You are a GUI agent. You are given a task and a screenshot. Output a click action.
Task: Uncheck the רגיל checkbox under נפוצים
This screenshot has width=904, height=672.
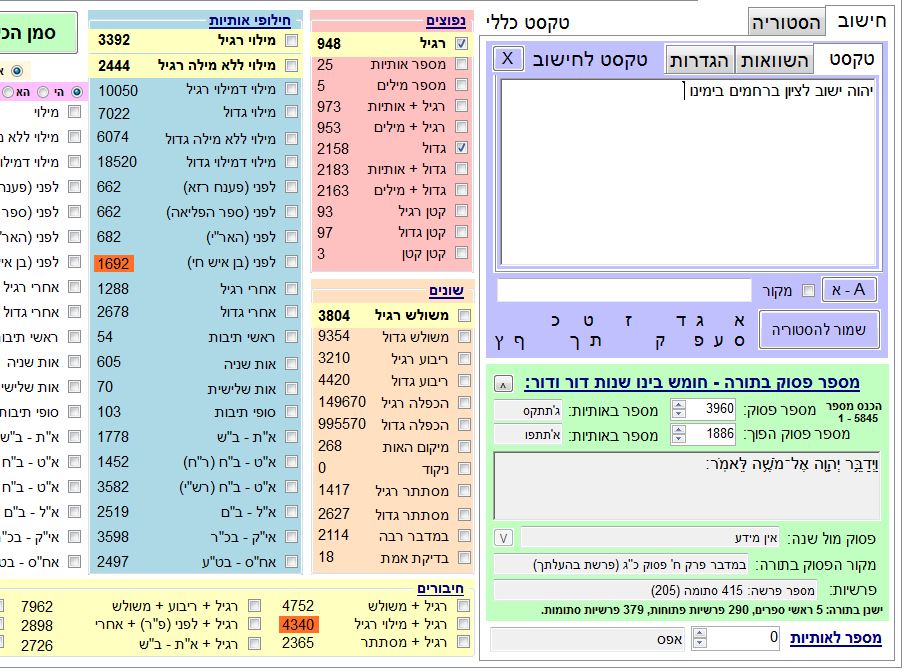tap(461, 44)
